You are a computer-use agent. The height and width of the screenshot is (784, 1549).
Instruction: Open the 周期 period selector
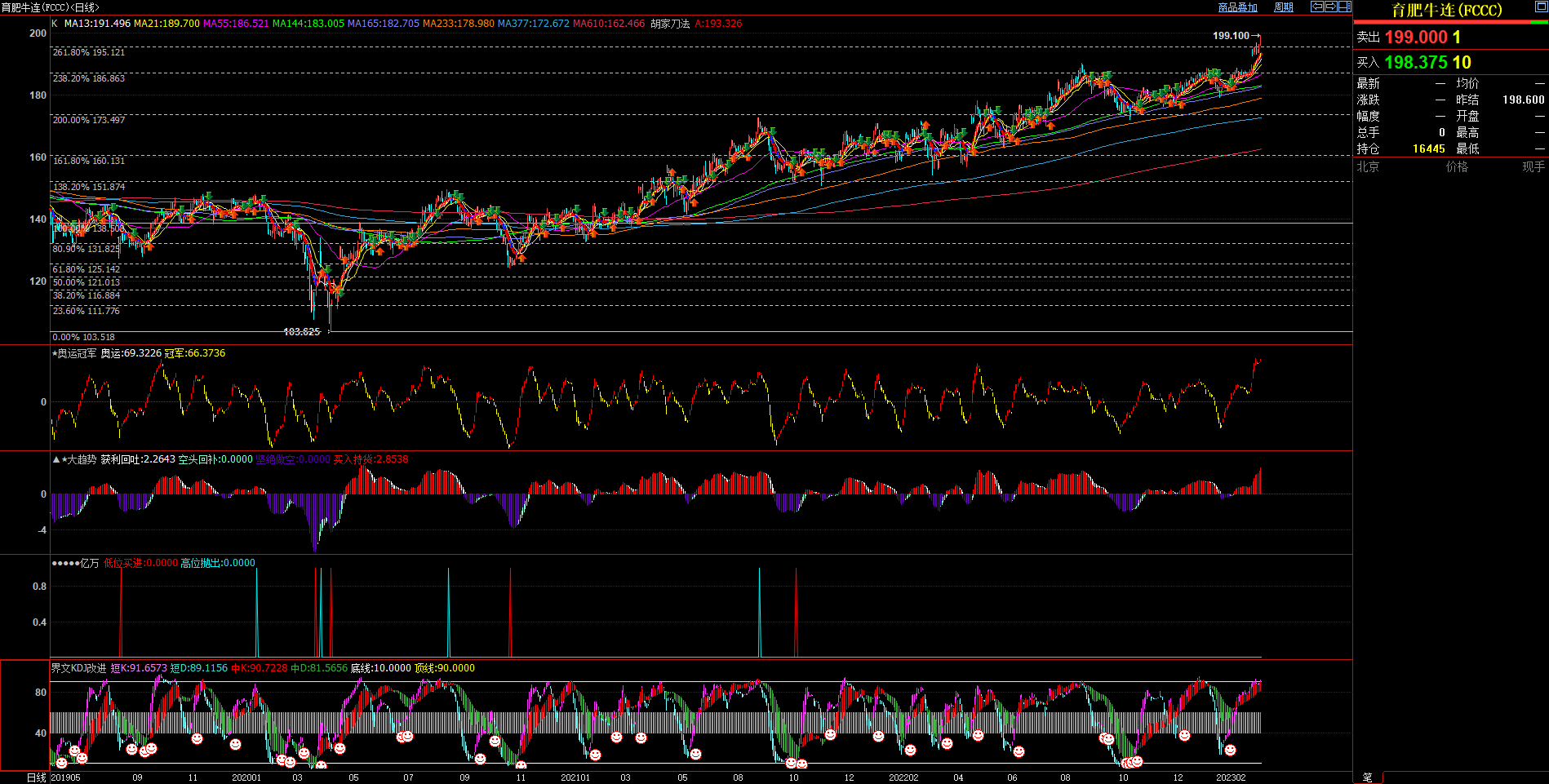click(x=1284, y=7)
